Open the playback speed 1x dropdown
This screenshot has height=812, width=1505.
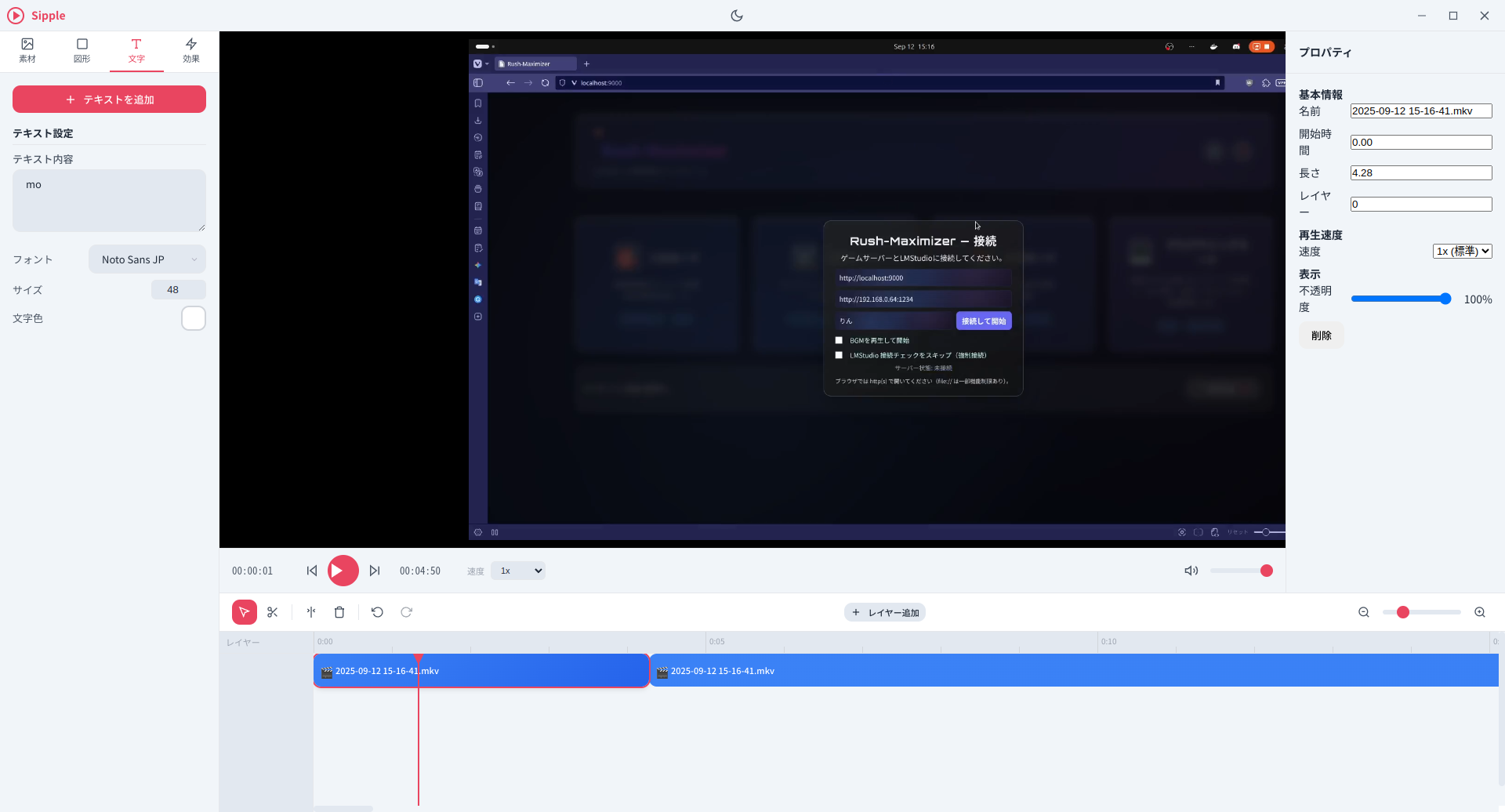518,571
